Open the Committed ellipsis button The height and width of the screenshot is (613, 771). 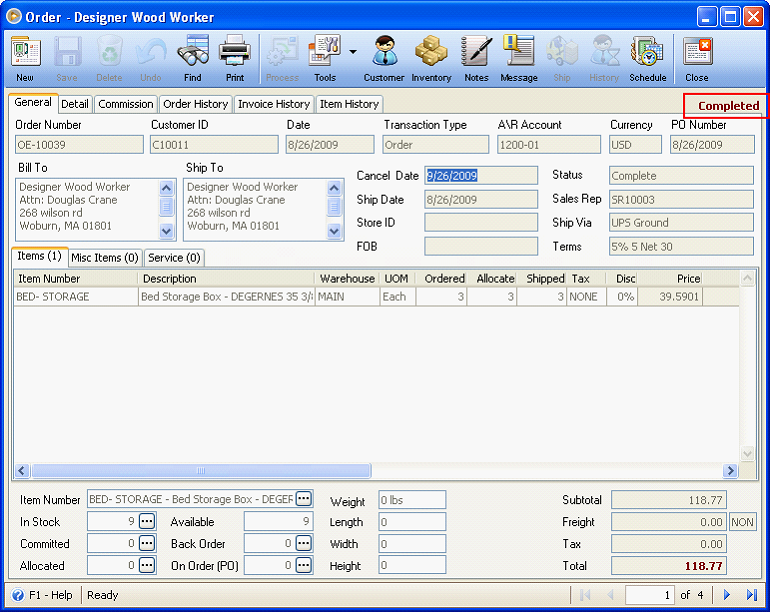pos(147,543)
